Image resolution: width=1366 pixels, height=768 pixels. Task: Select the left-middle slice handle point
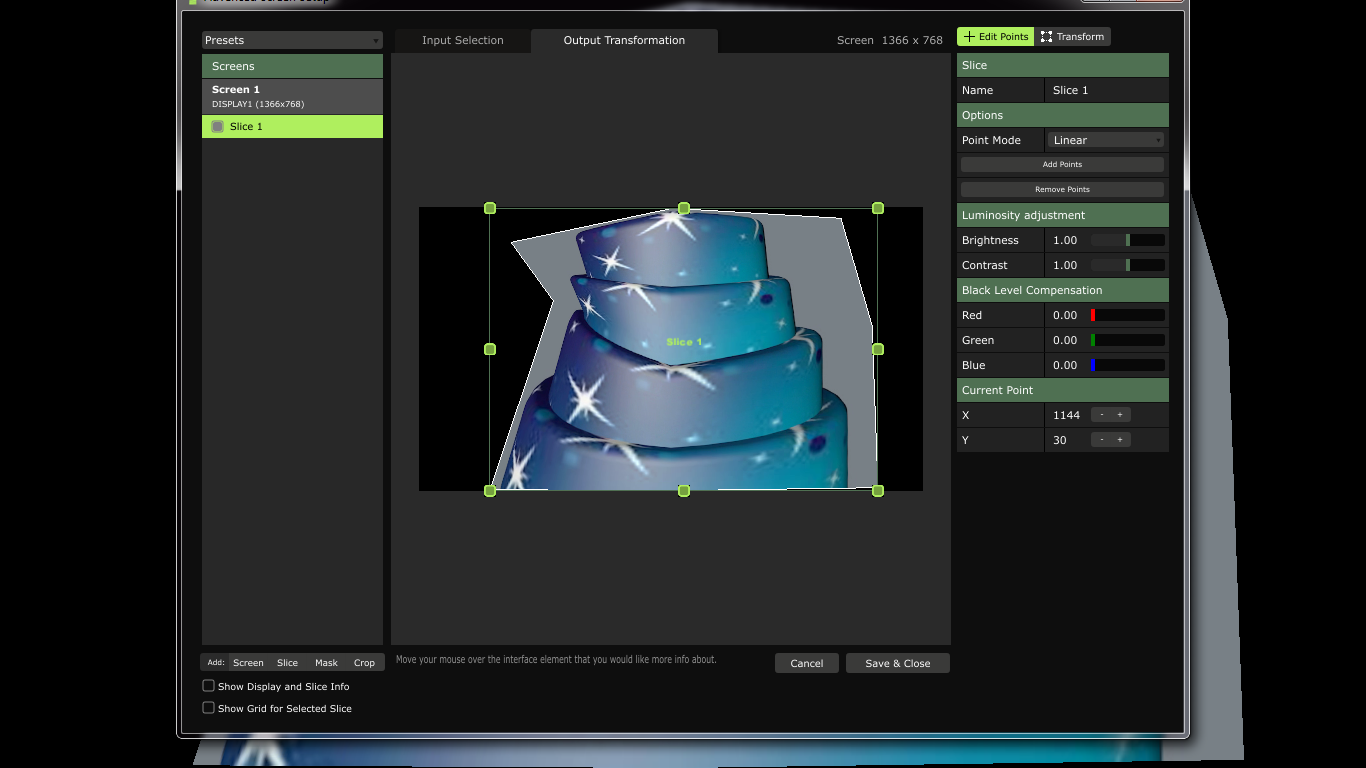(x=490, y=349)
